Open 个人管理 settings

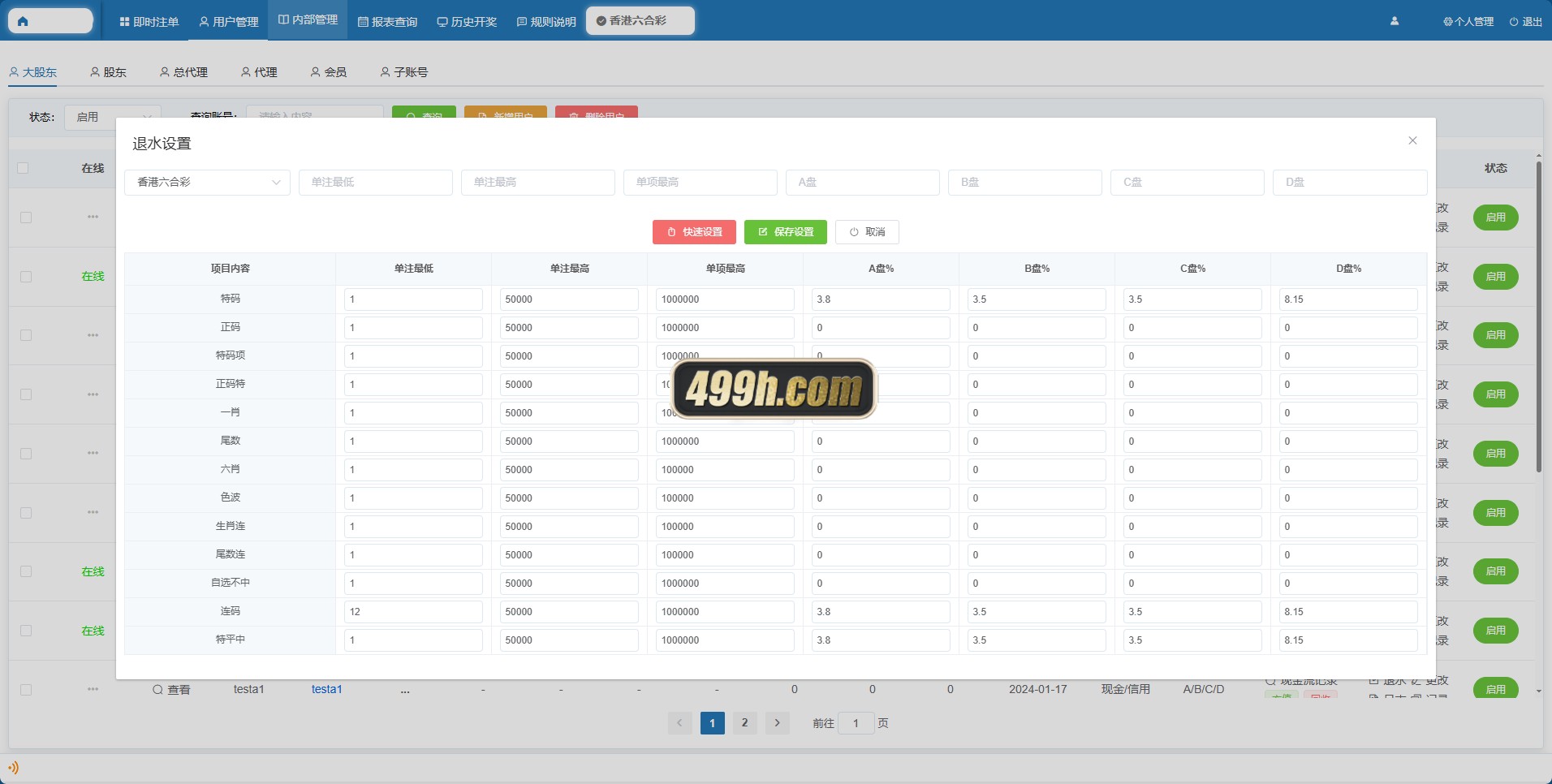pyautogui.click(x=1468, y=22)
